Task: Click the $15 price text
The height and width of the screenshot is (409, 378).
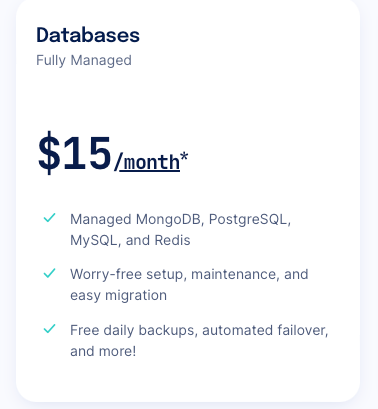Action: pyautogui.click(x=74, y=154)
